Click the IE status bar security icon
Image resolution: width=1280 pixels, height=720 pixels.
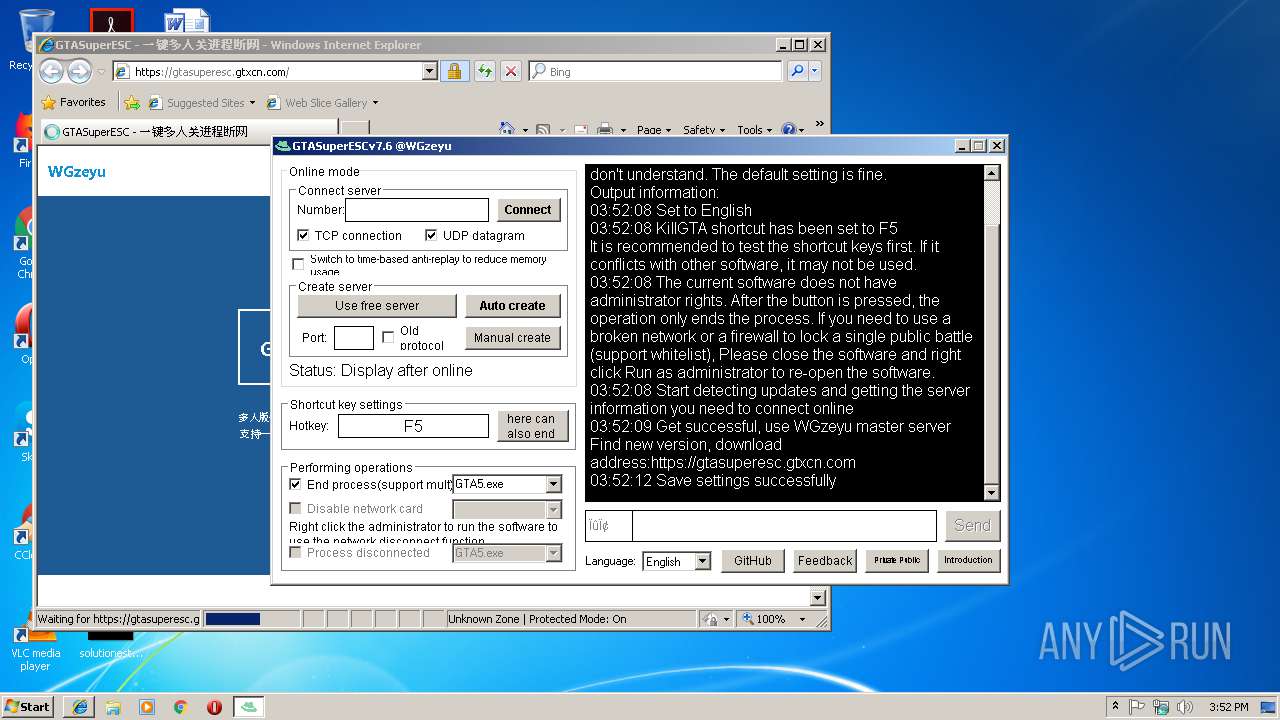[709, 619]
